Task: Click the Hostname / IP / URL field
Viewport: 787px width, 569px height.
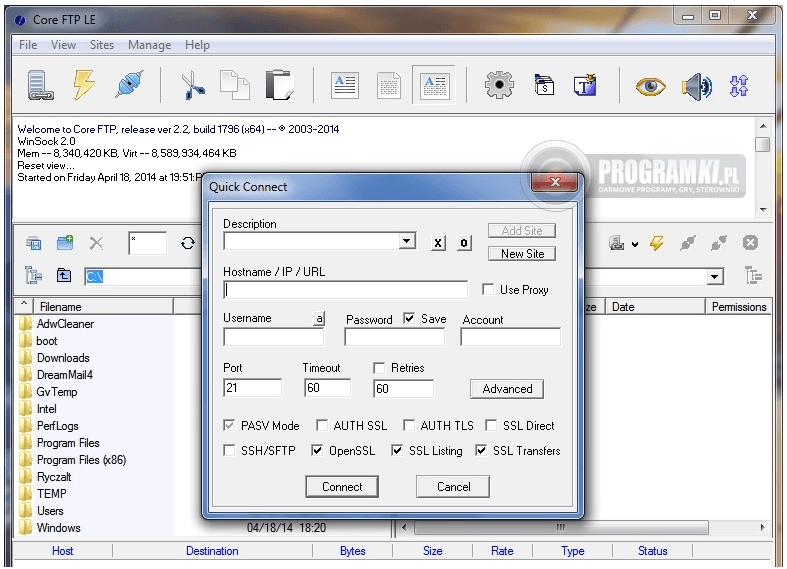Action: 345,290
